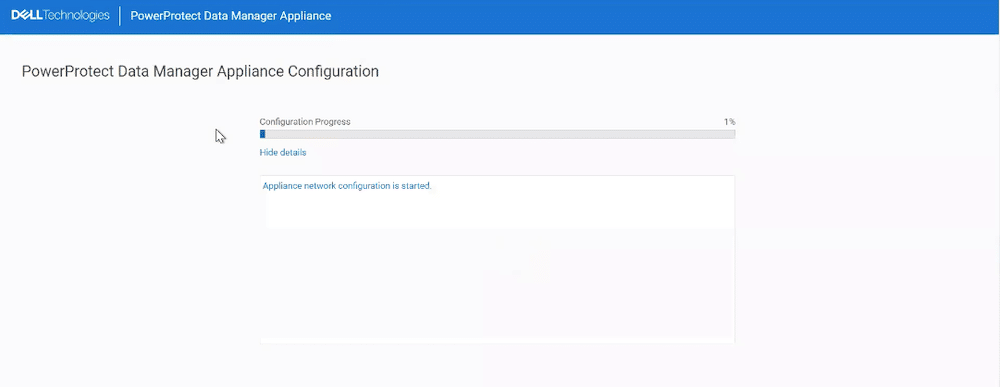This screenshot has height=387, width=1000.
Task: Click the word 'Progress' above the bar
Action: (334, 121)
